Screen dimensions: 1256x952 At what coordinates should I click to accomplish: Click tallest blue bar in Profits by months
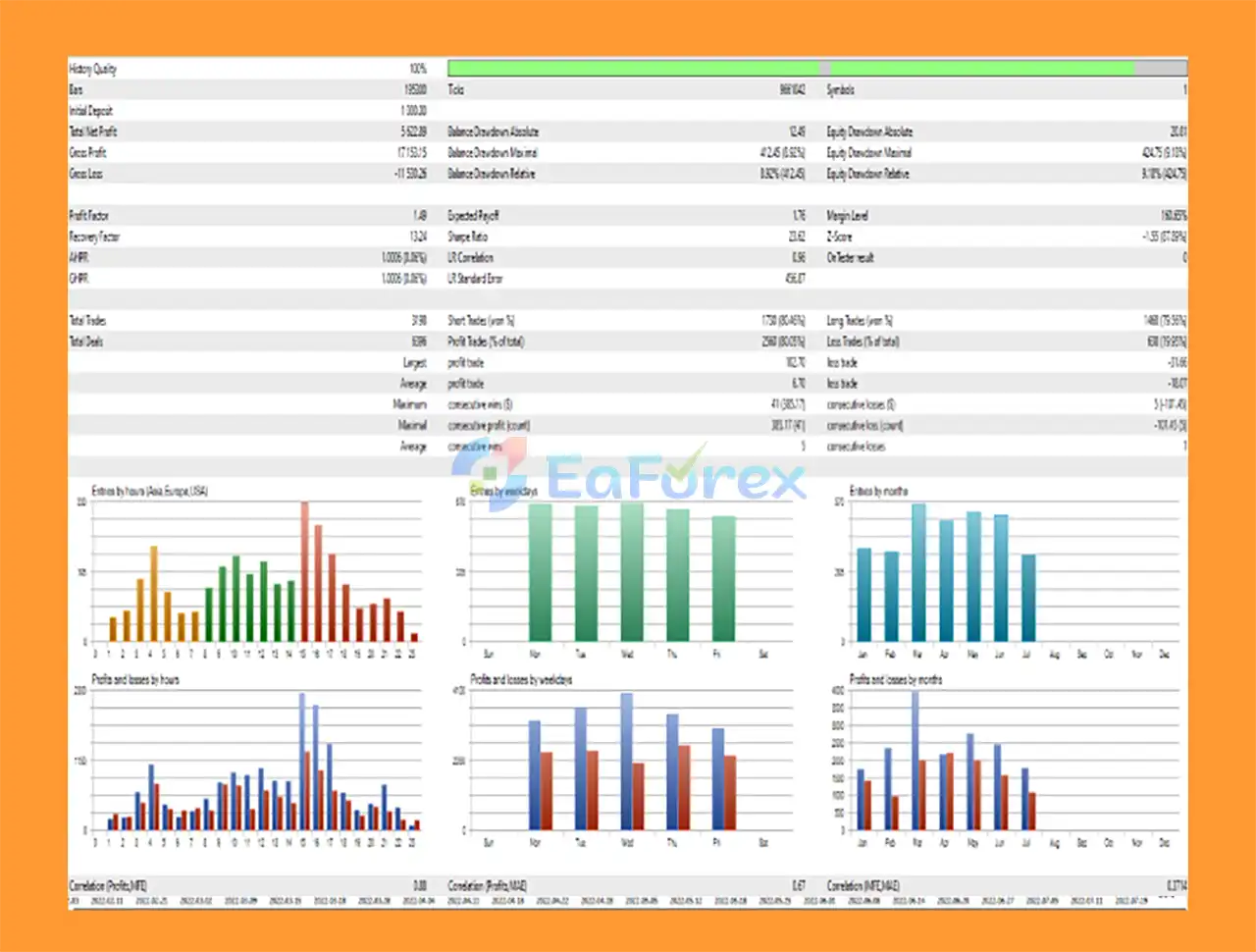(x=916, y=761)
